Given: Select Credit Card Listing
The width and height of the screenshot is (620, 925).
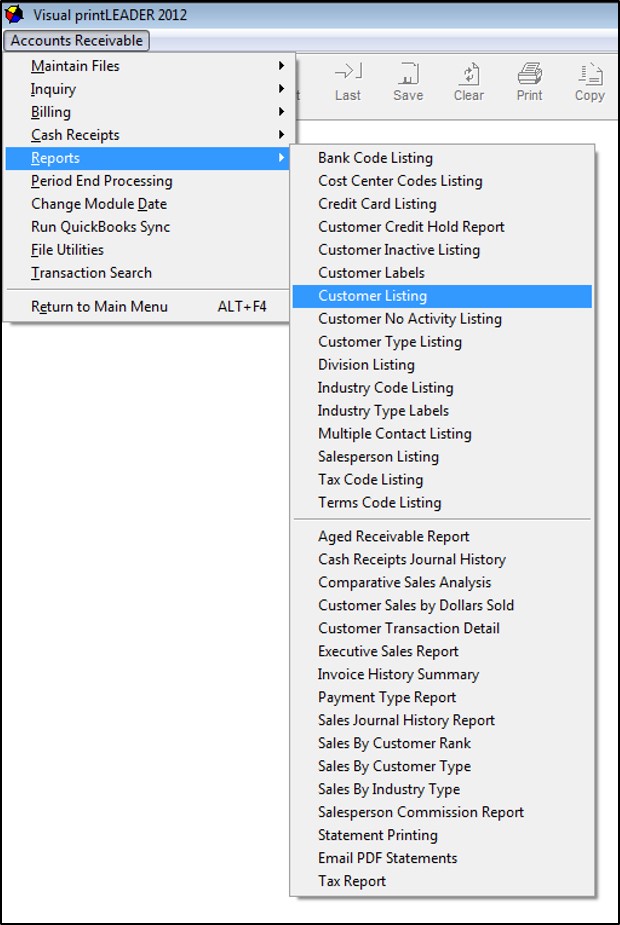Looking at the screenshot, I should (x=442, y=204).
